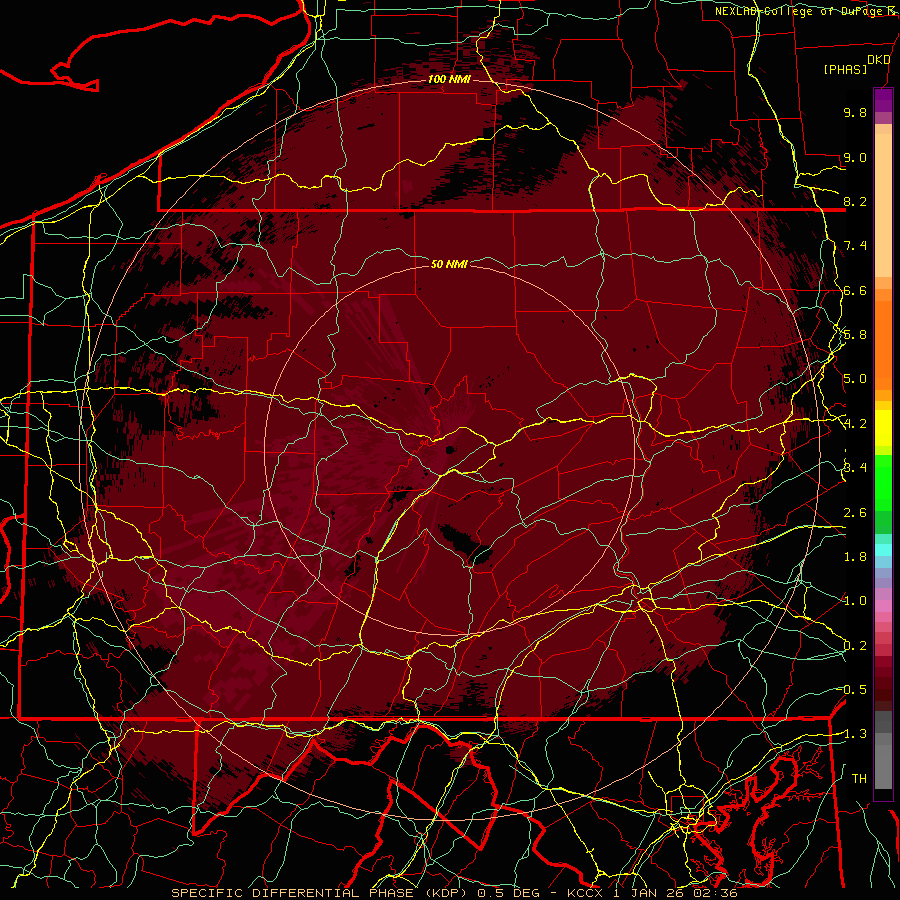Click the "DKD" label above the color scale

coord(879,60)
